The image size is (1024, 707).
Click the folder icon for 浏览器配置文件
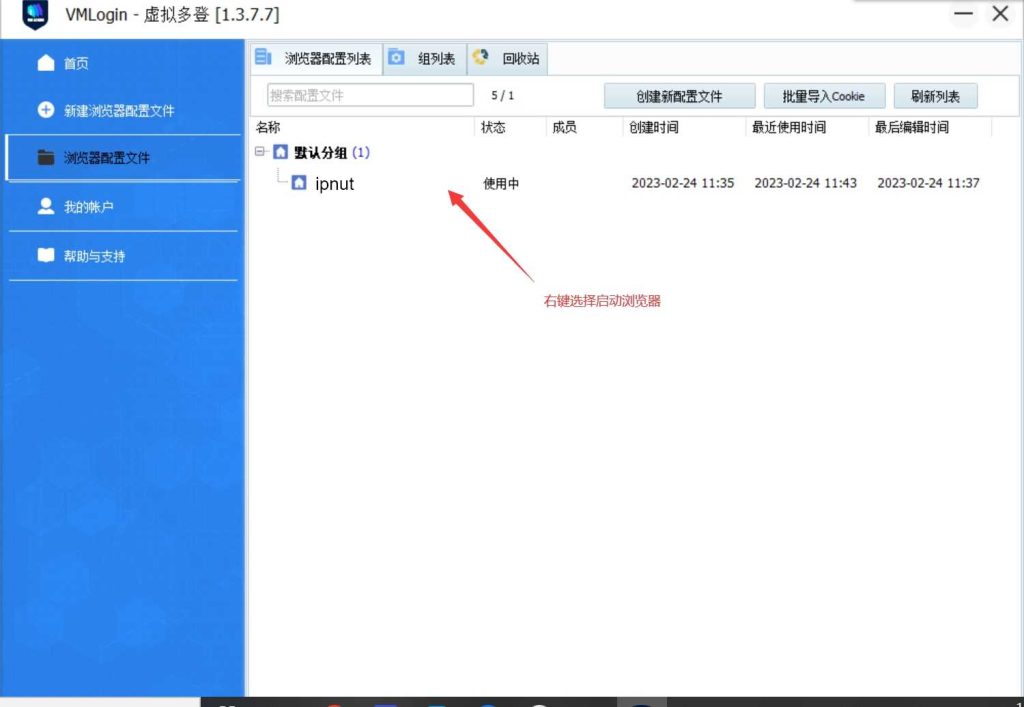46,157
